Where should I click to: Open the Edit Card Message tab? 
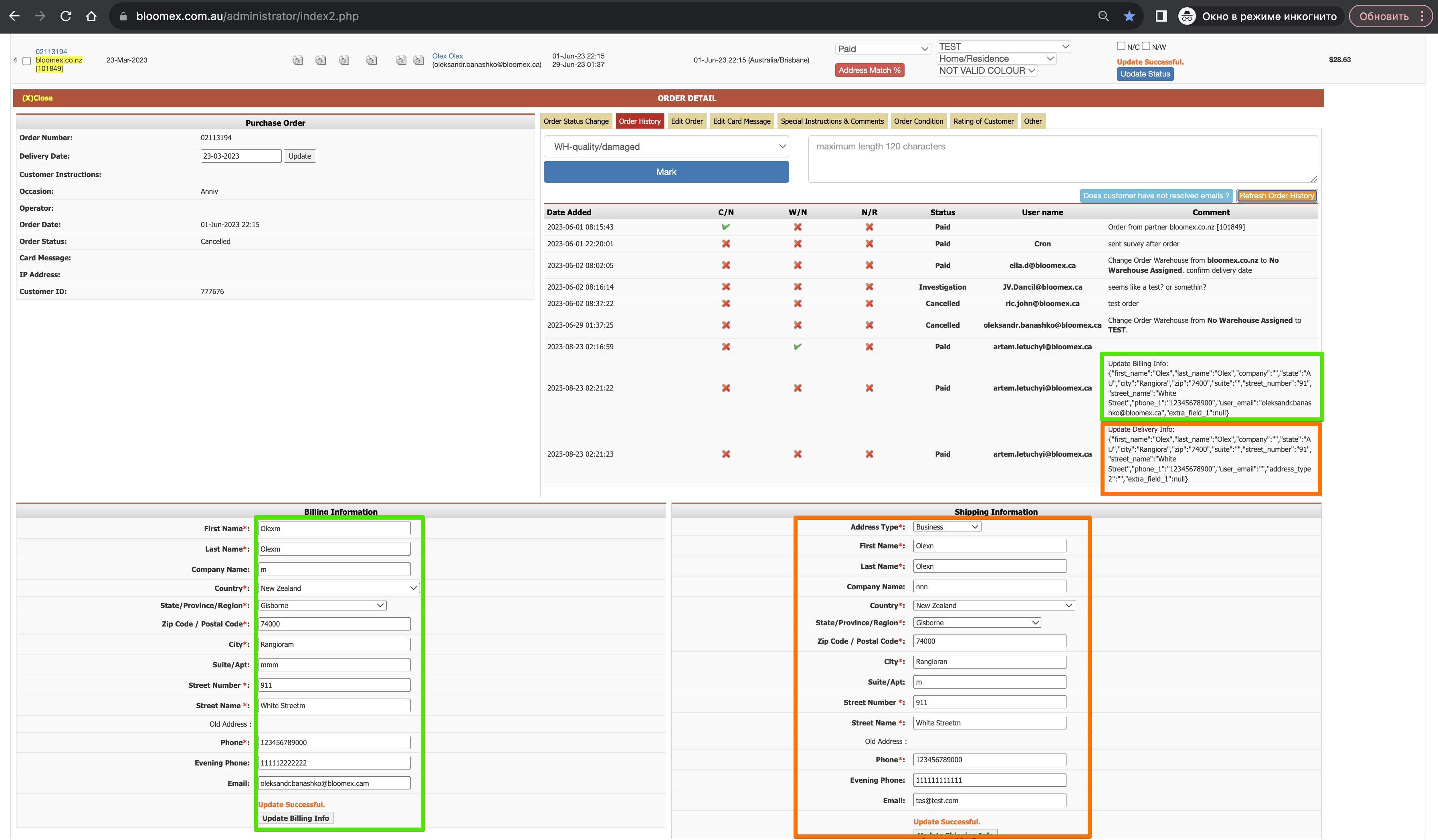741,121
